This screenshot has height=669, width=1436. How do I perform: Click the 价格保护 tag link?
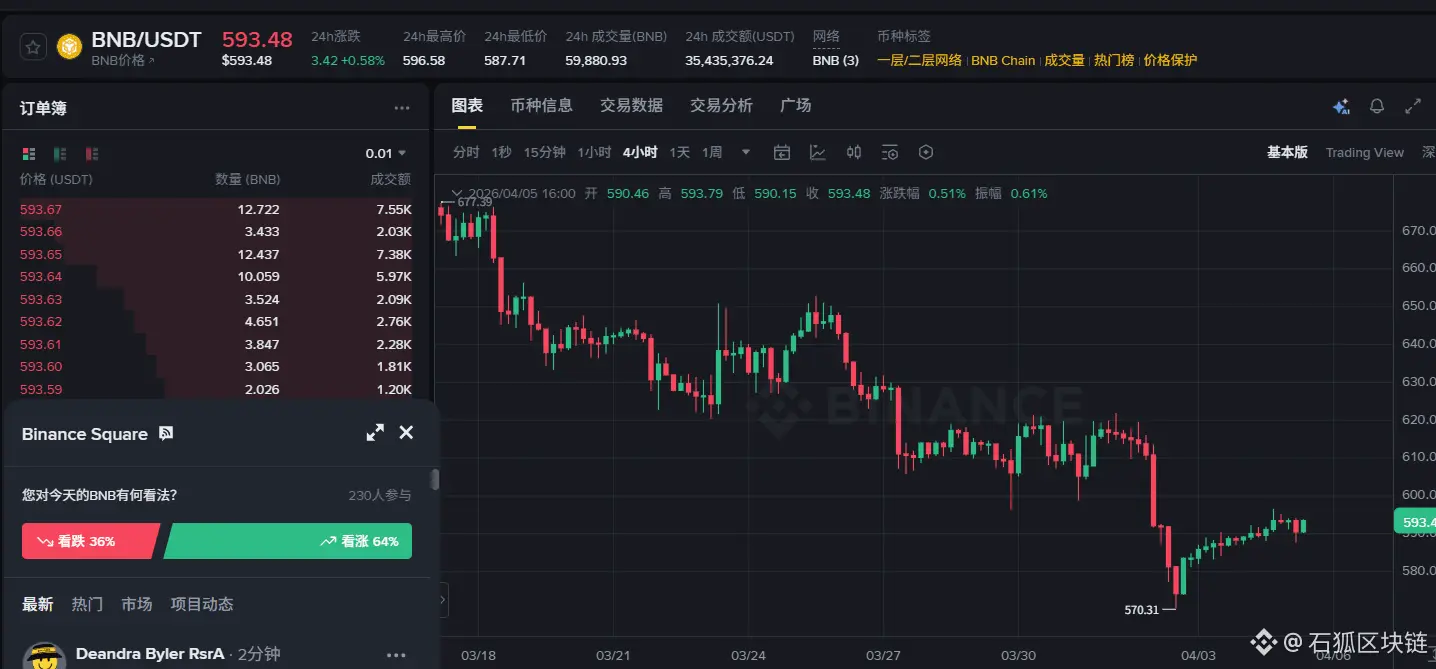point(1170,60)
